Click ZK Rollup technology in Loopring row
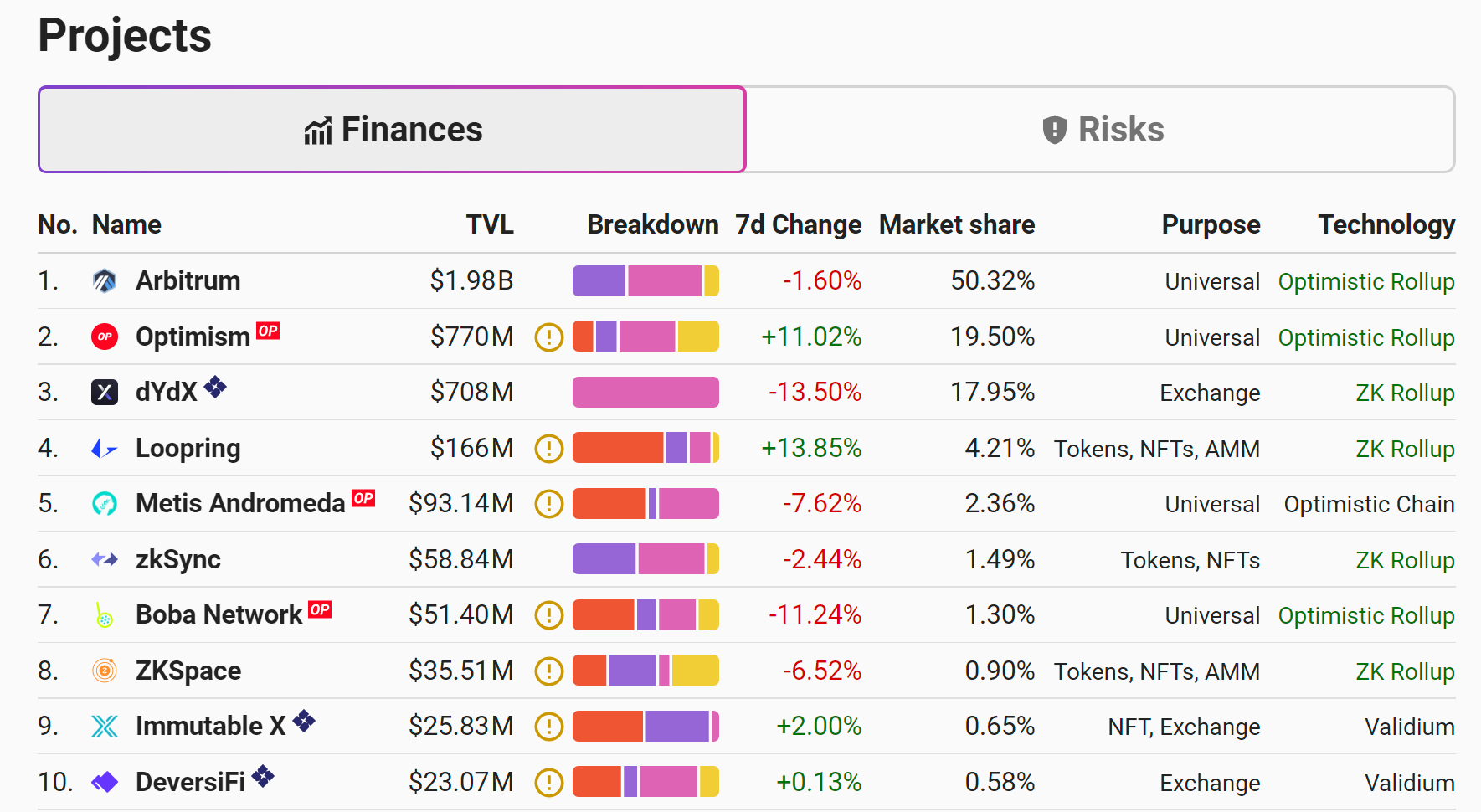This screenshot has width=1481, height=812. [x=1405, y=449]
